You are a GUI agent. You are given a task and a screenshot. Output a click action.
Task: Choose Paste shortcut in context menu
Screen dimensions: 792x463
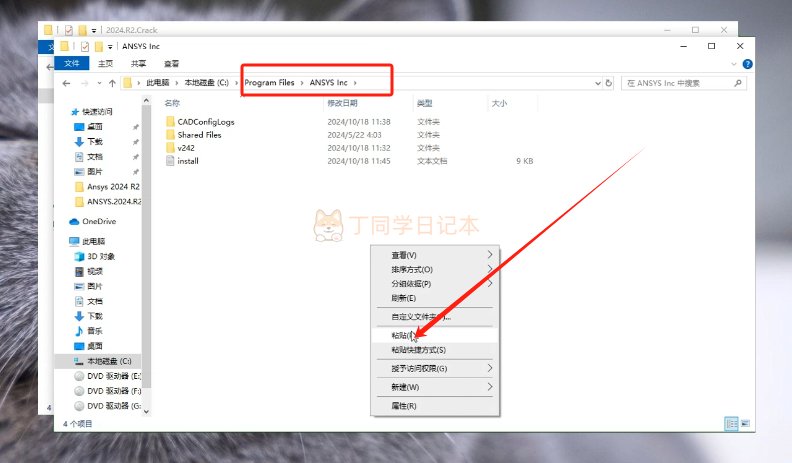[x=435, y=350]
